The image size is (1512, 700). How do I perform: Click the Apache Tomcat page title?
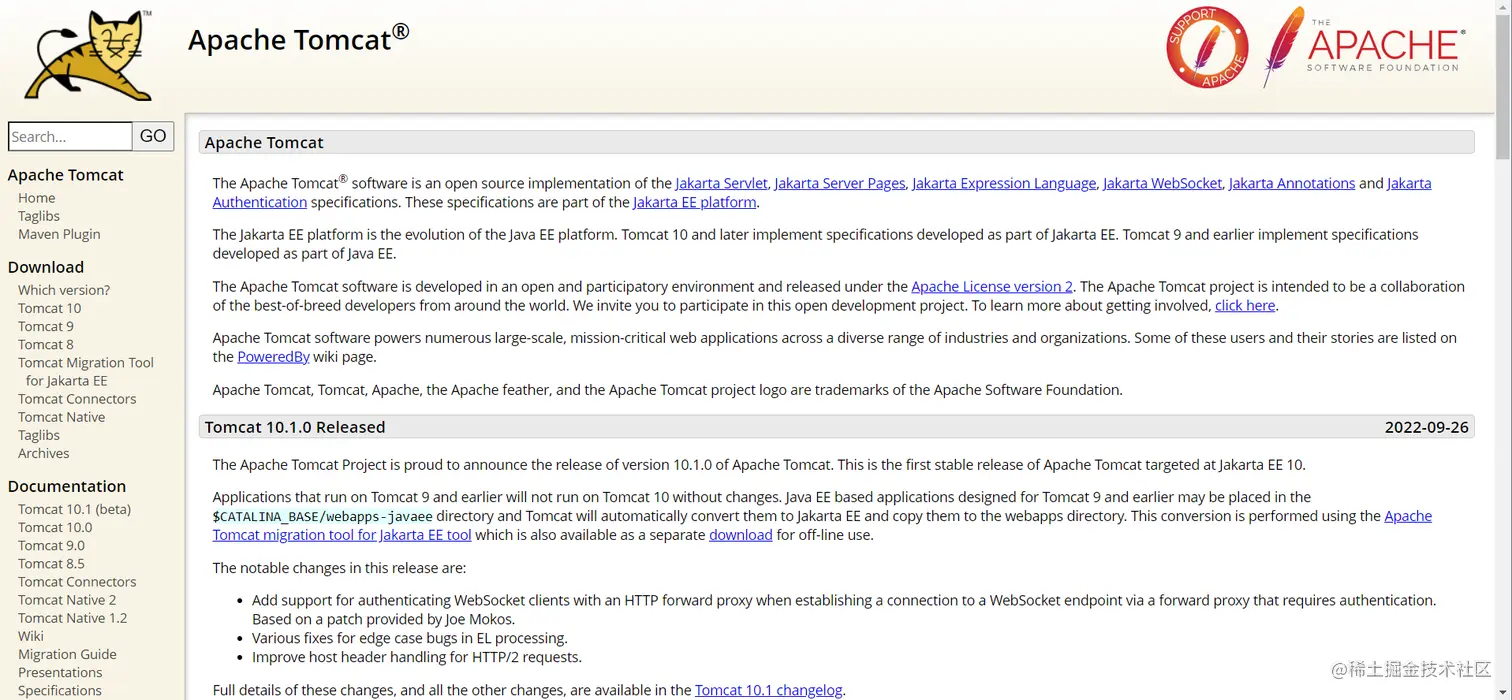pyautogui.click(x=299, y=39)
